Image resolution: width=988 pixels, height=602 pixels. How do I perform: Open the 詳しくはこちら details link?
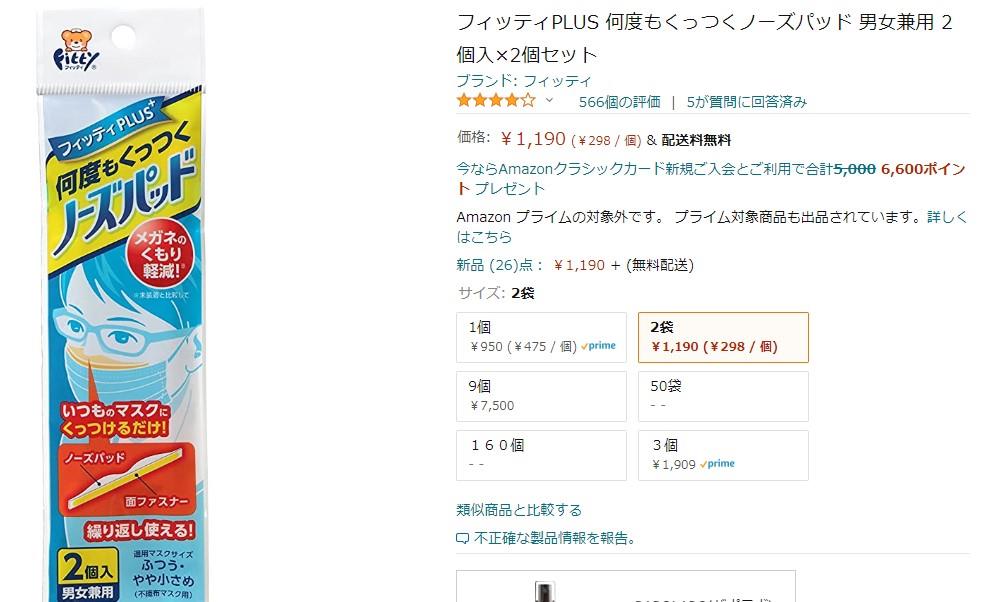click(711, 227)
